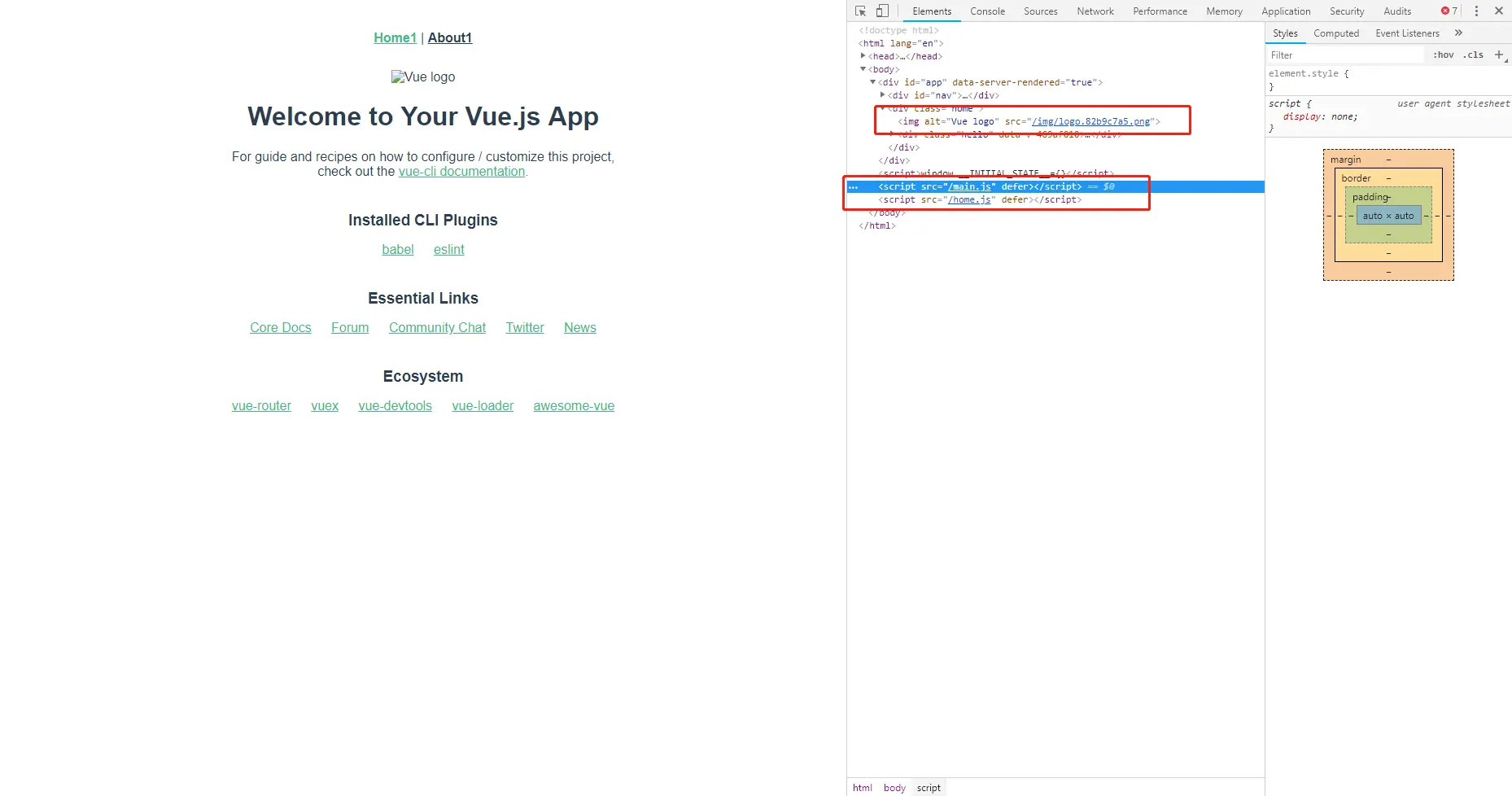
Task: Open the News link
Action: point(580,327)
